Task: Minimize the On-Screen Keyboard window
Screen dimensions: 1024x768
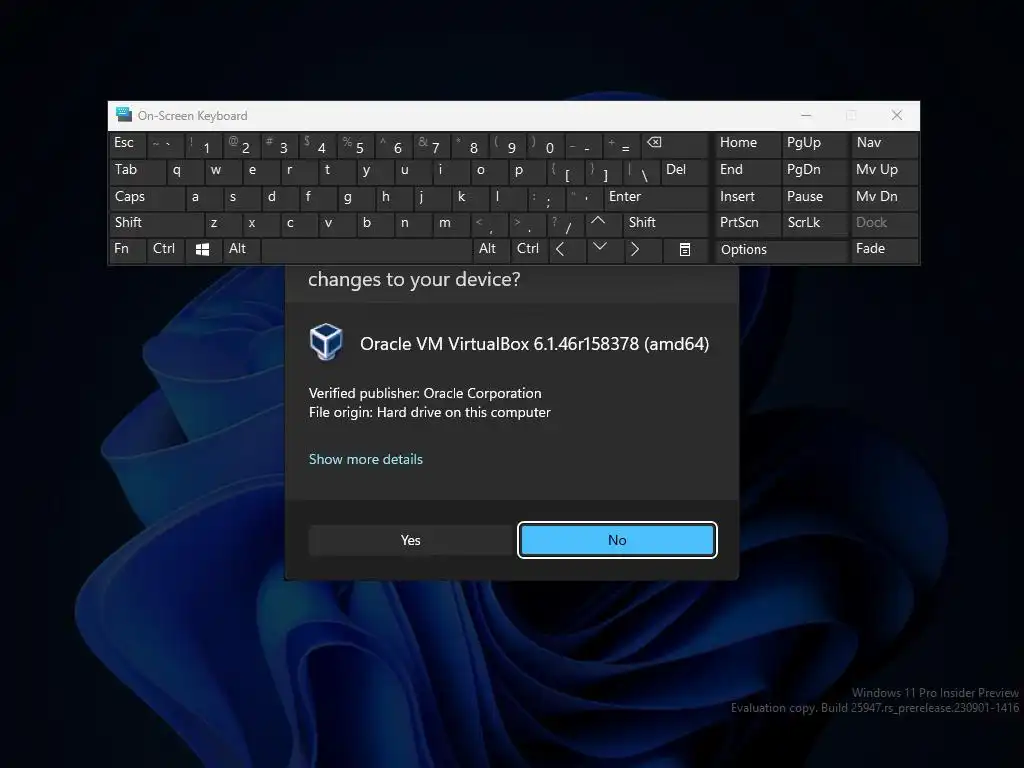Action: click(806, 116)
